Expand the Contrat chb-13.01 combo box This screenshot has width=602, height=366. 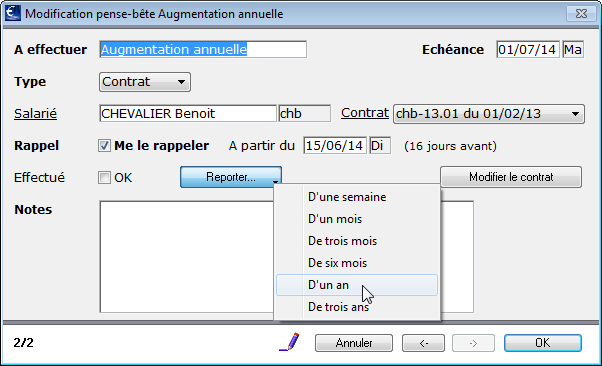[x=489, y=114]
